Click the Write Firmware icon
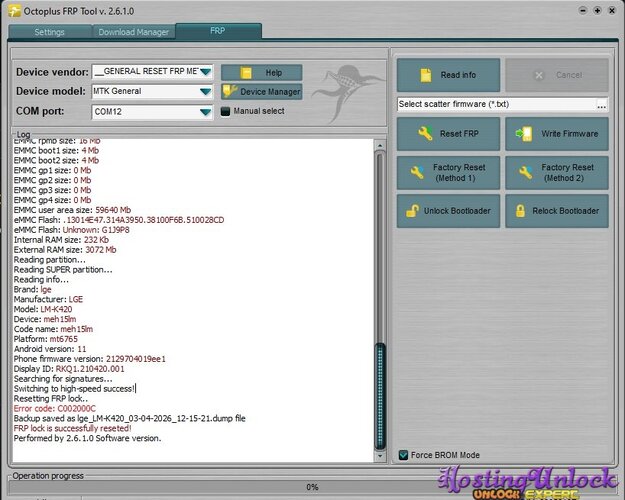This screenshot has width=625, height=500. [x=522, y=134]
